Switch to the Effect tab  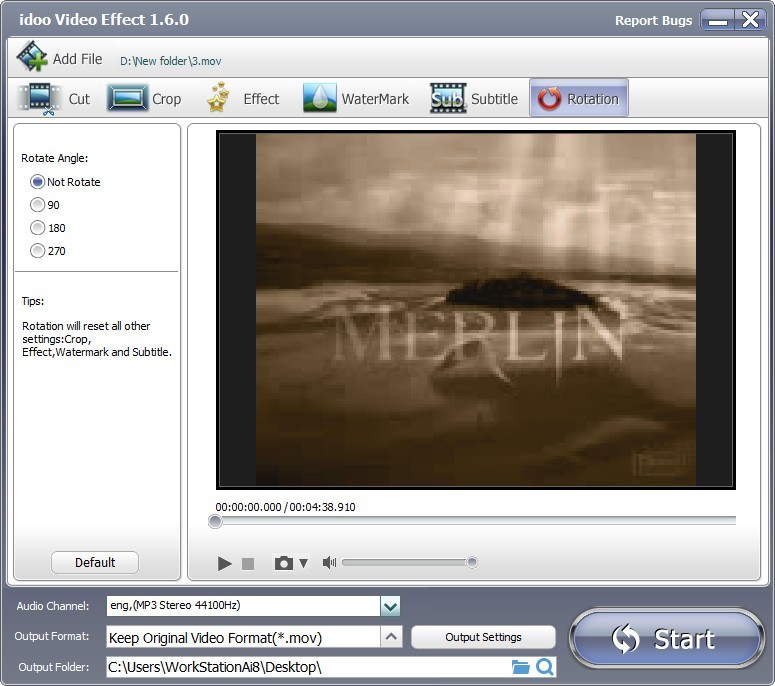point(243,98)
